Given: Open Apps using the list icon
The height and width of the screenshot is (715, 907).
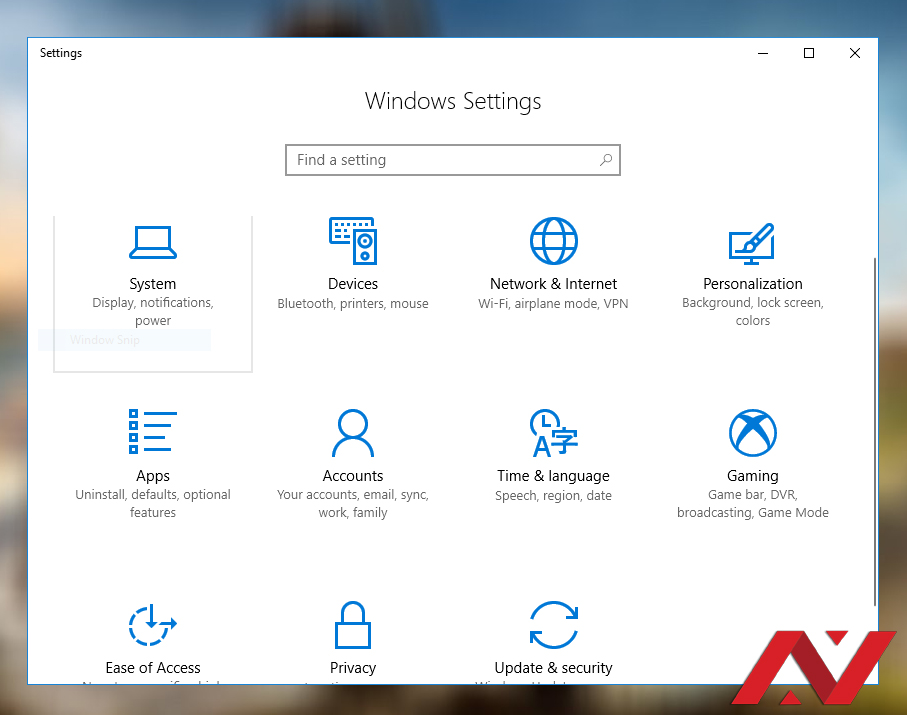Looking at the screenshot, I should coord(153,432).
